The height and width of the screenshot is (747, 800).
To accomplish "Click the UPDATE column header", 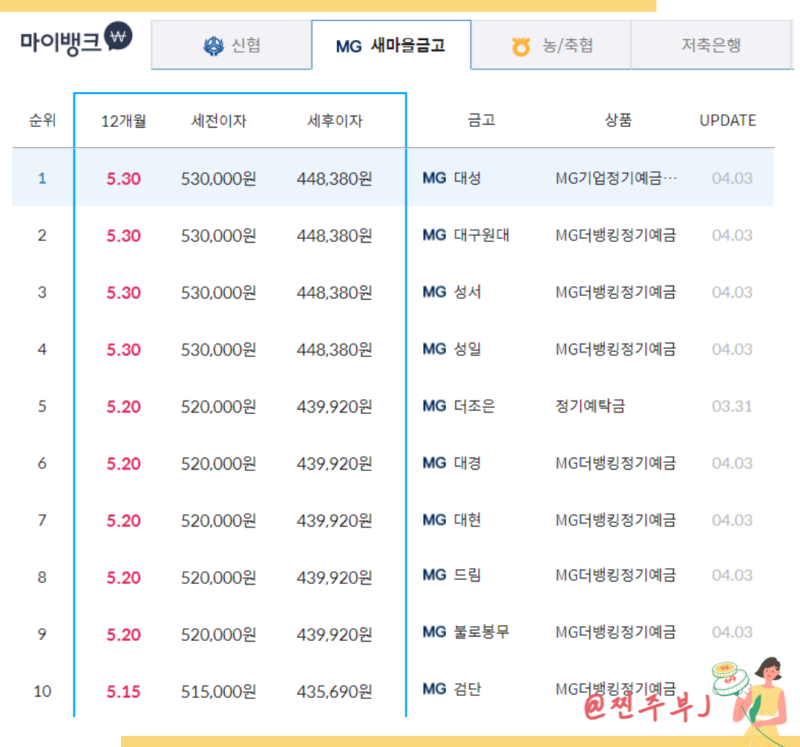I will pos(728,120).
